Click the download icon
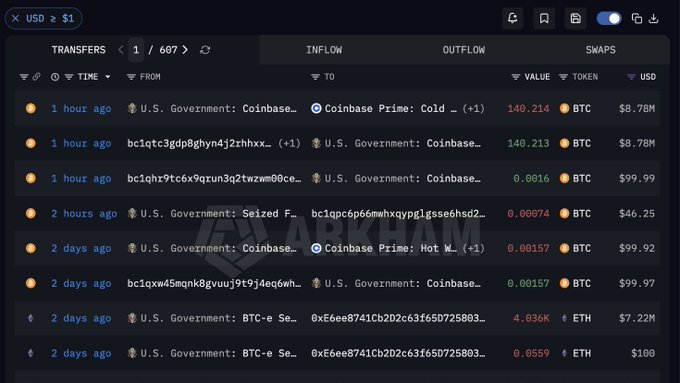This screenshot has height=383, width=680. [654, 18]
